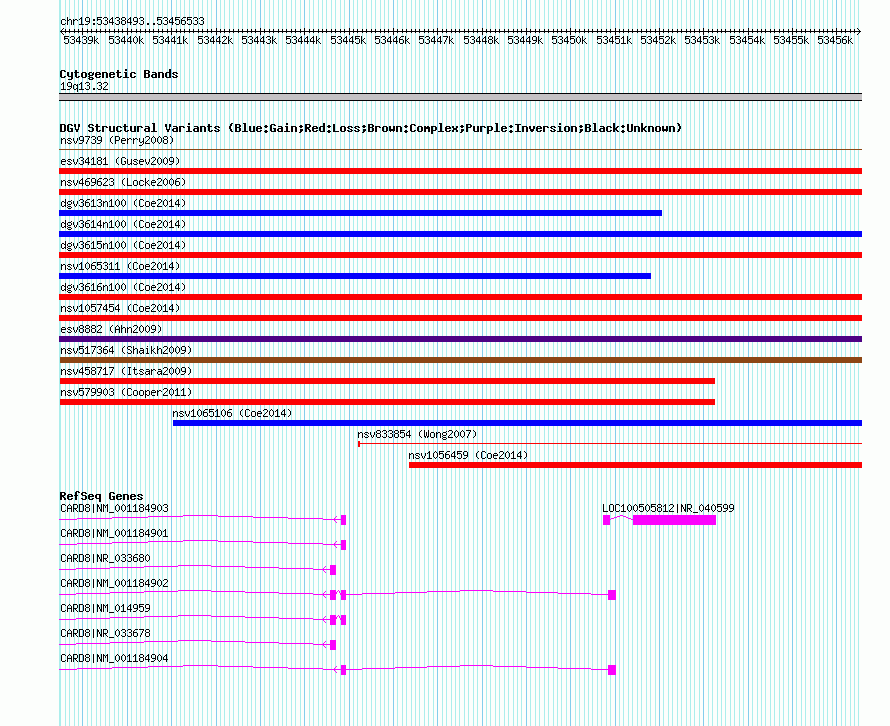Select the esv8882 (Ahn2009) purple inversion bar

tap(460, 339)
